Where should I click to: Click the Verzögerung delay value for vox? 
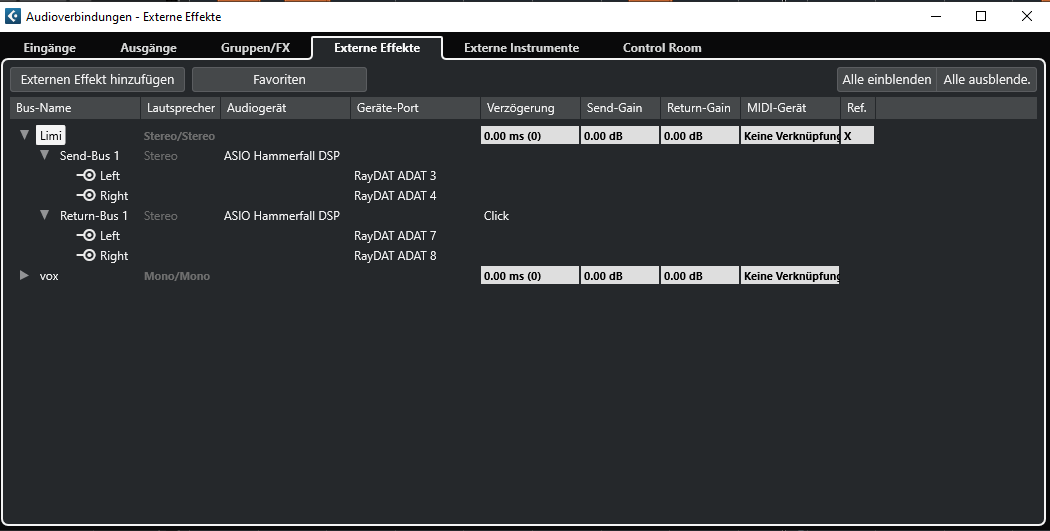[529, 276]
